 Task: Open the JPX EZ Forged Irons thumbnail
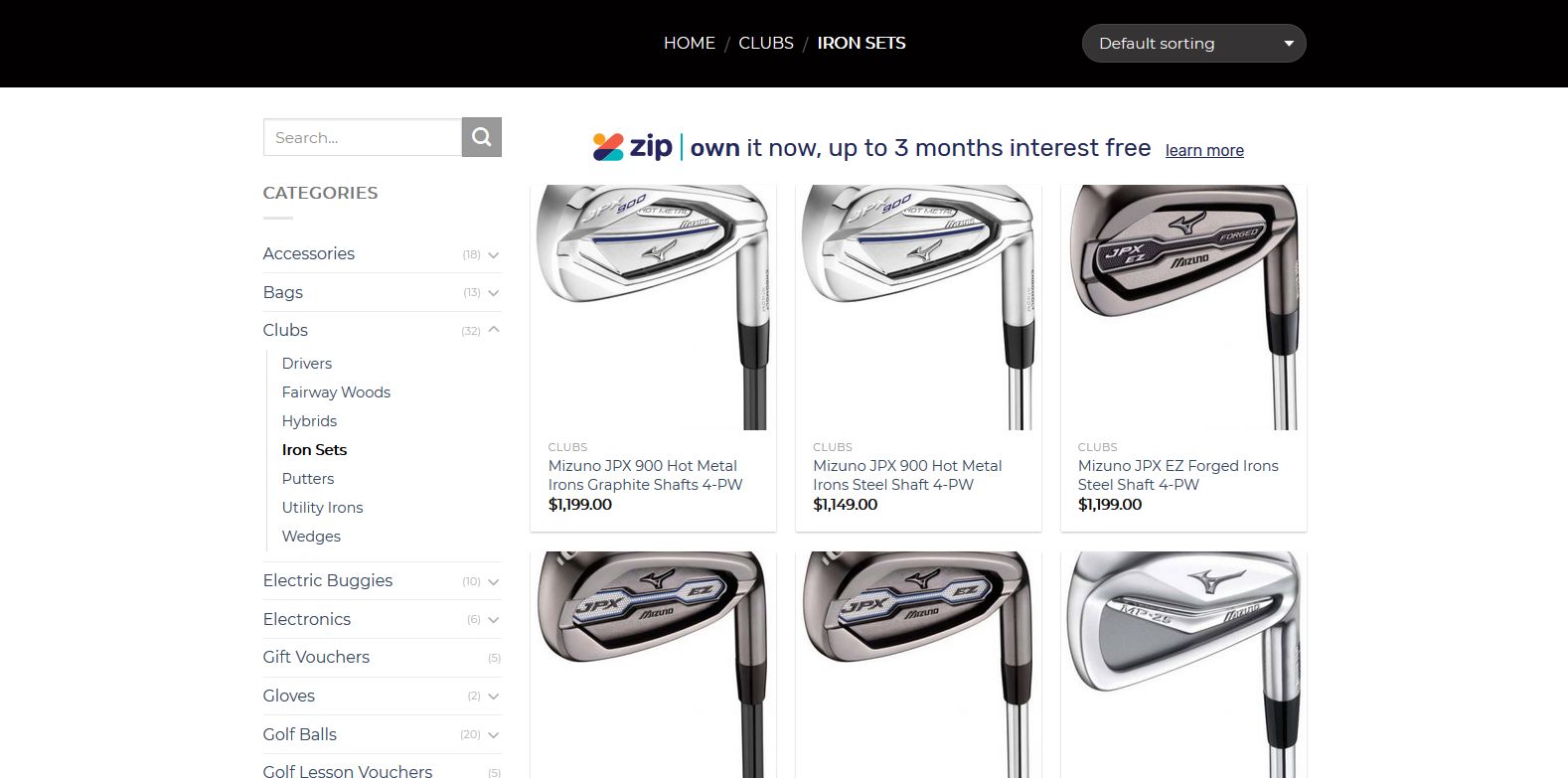1183,307
